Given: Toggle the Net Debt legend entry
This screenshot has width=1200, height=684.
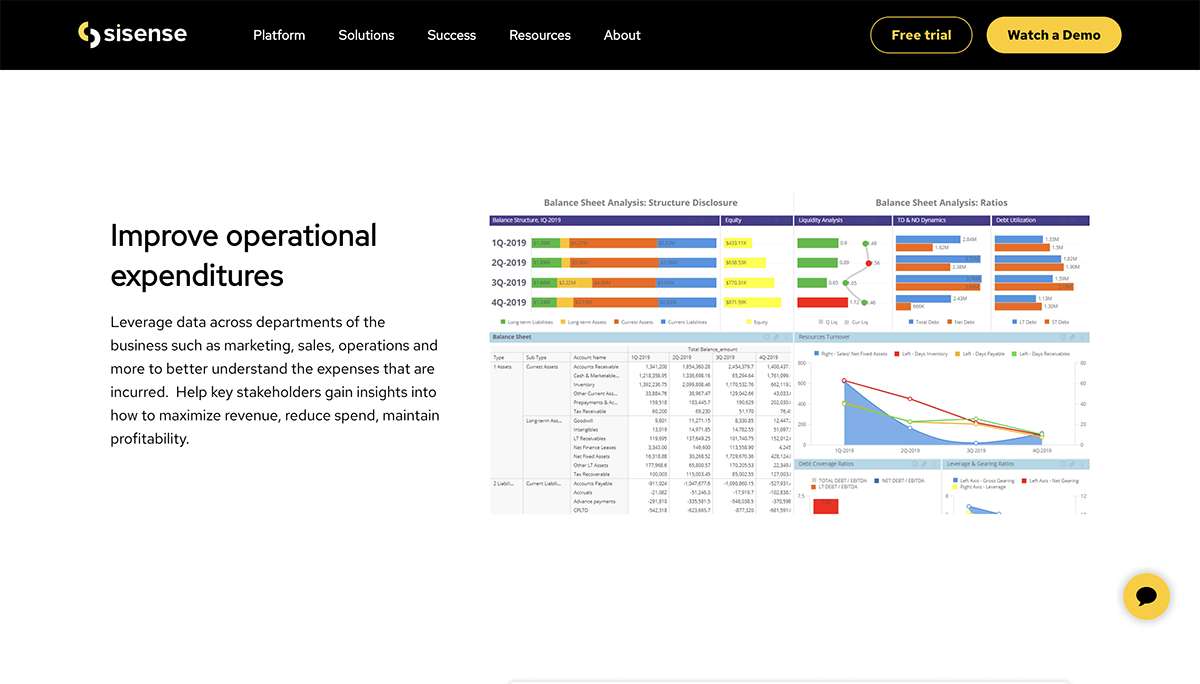Looking at the screenshot, I should (x=963, y=322).
